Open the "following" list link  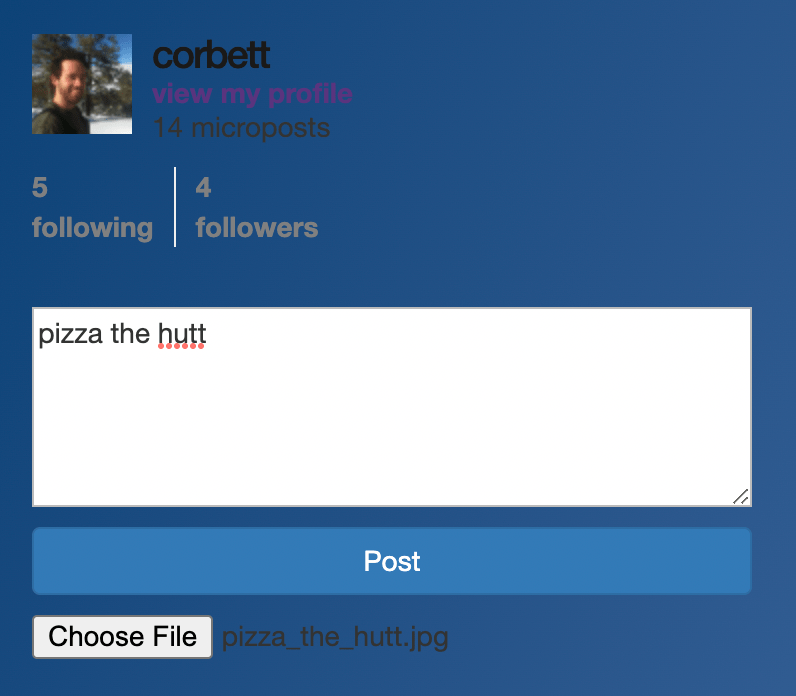coord(92,228)
